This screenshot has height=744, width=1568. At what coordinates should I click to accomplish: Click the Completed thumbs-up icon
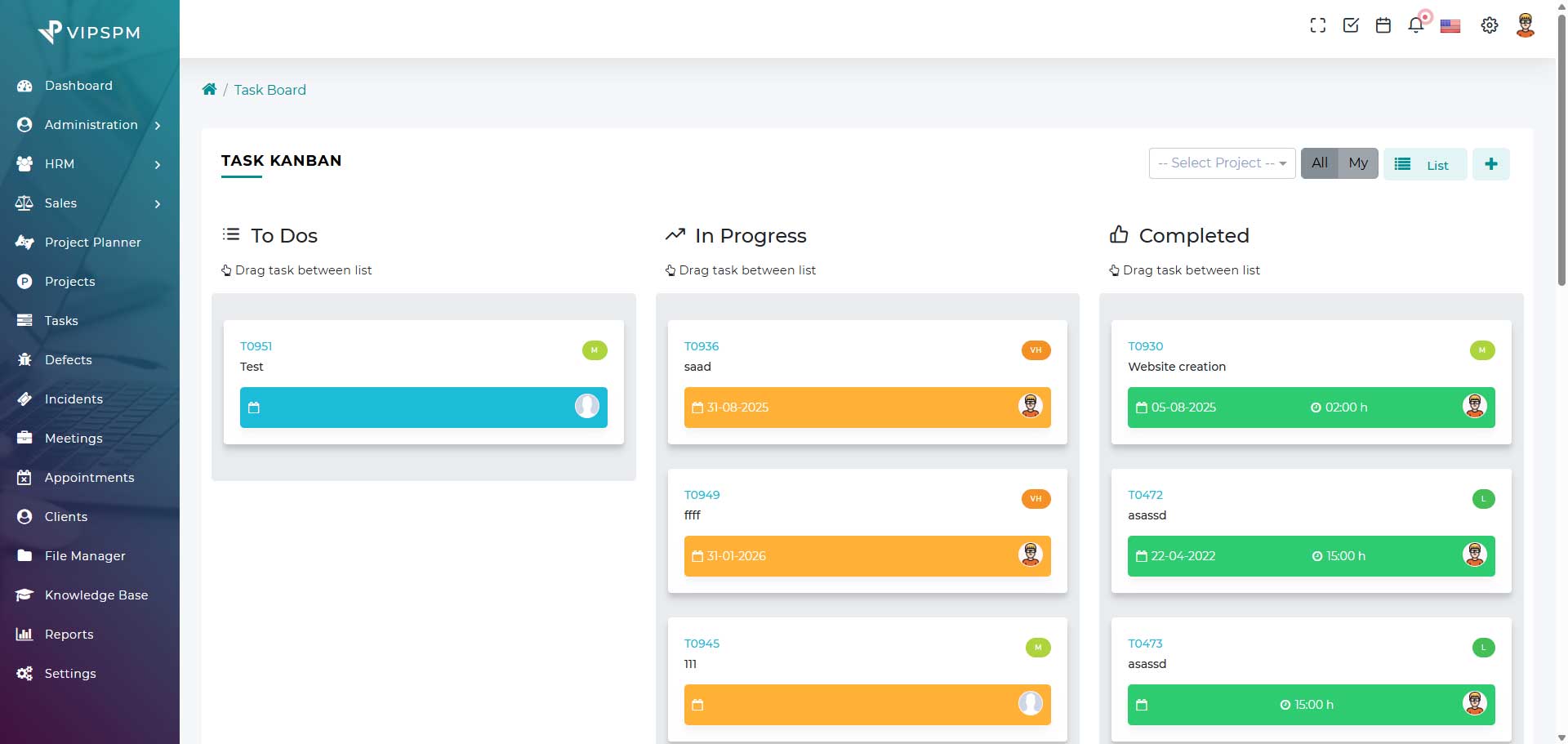1119,234
